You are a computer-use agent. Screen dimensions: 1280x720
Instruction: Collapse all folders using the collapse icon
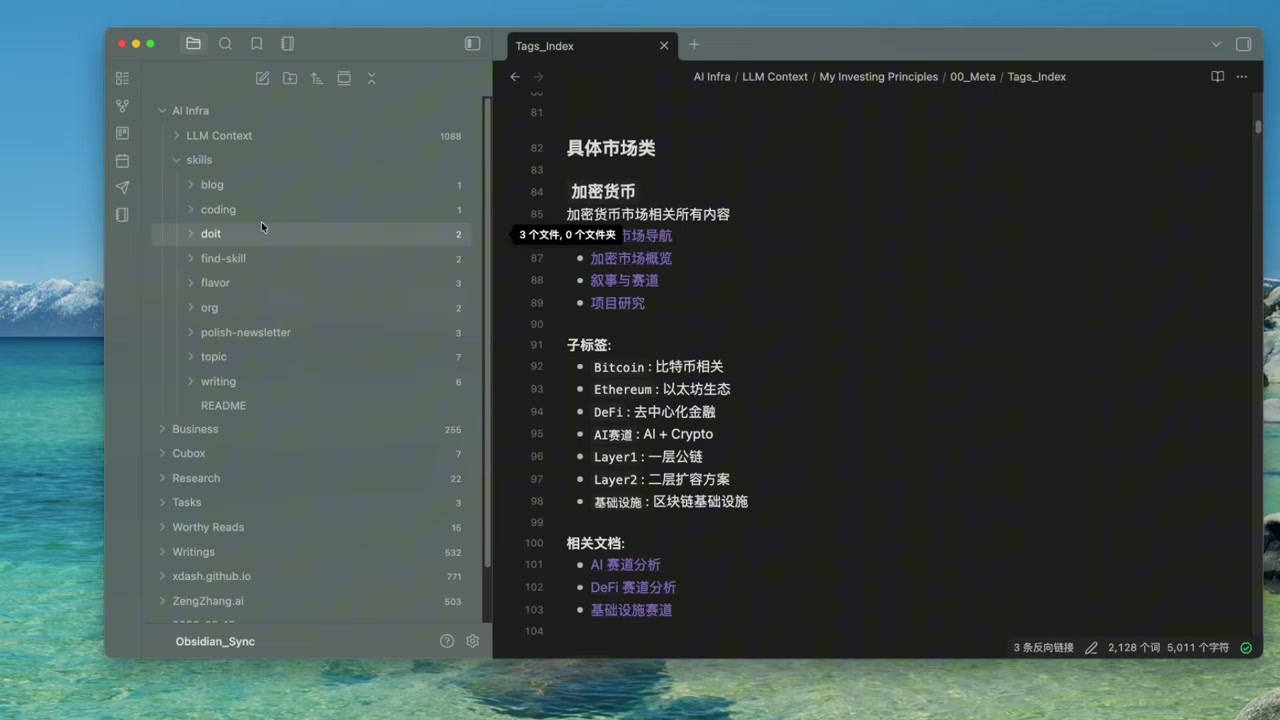tap(371, 78)
